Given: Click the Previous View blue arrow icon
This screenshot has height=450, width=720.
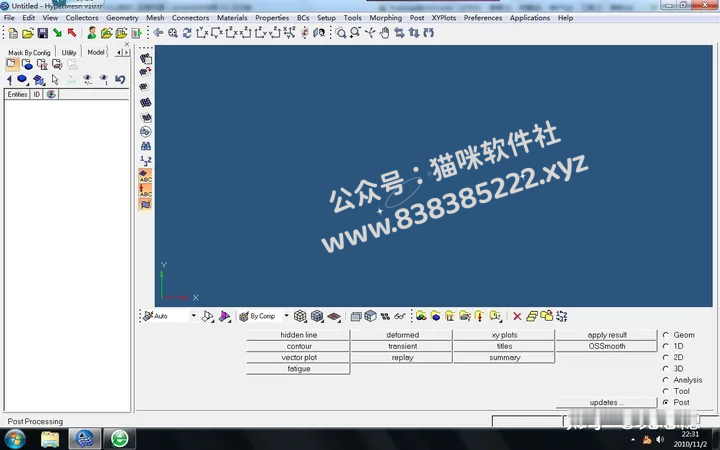Looking at the screenshot, I should coord(158,33).
